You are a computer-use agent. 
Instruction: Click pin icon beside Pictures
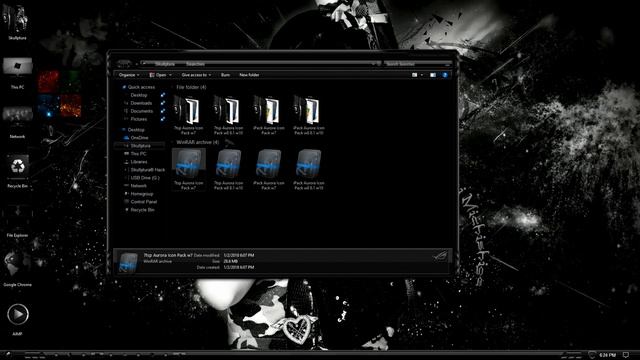pos(162,119)
